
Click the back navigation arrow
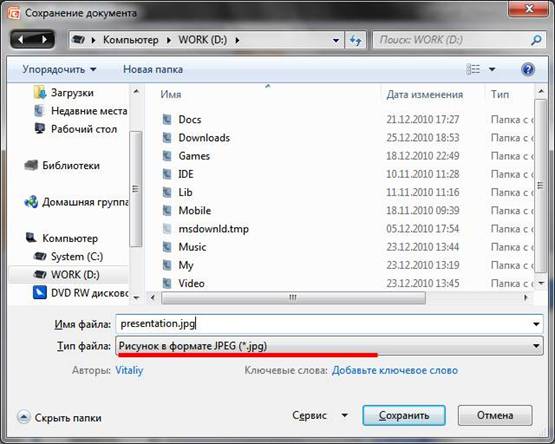pos(21,40)
